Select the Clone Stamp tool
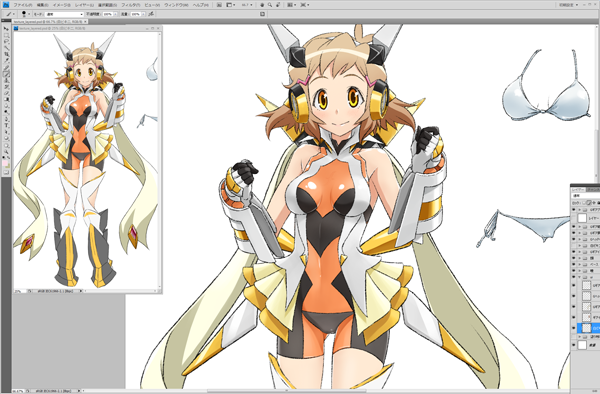 pyautogui.click(x=7, y=80)
